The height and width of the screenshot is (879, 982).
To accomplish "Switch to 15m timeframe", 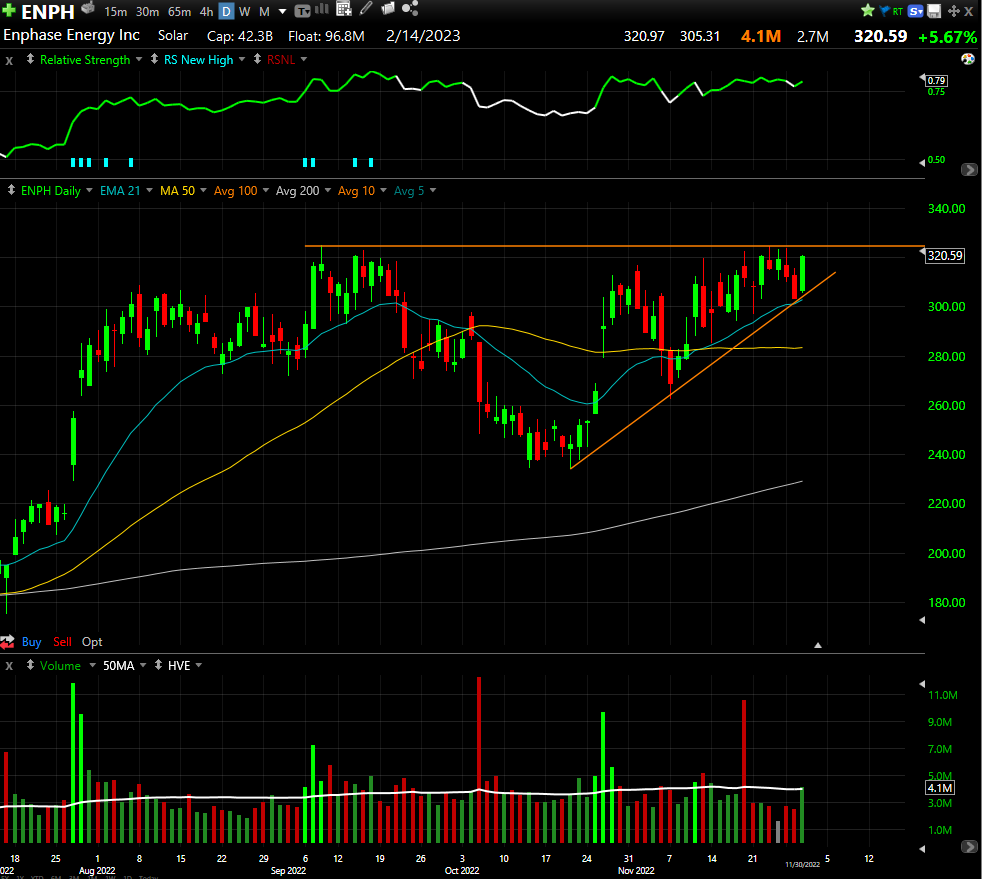I will coord(115,12).
